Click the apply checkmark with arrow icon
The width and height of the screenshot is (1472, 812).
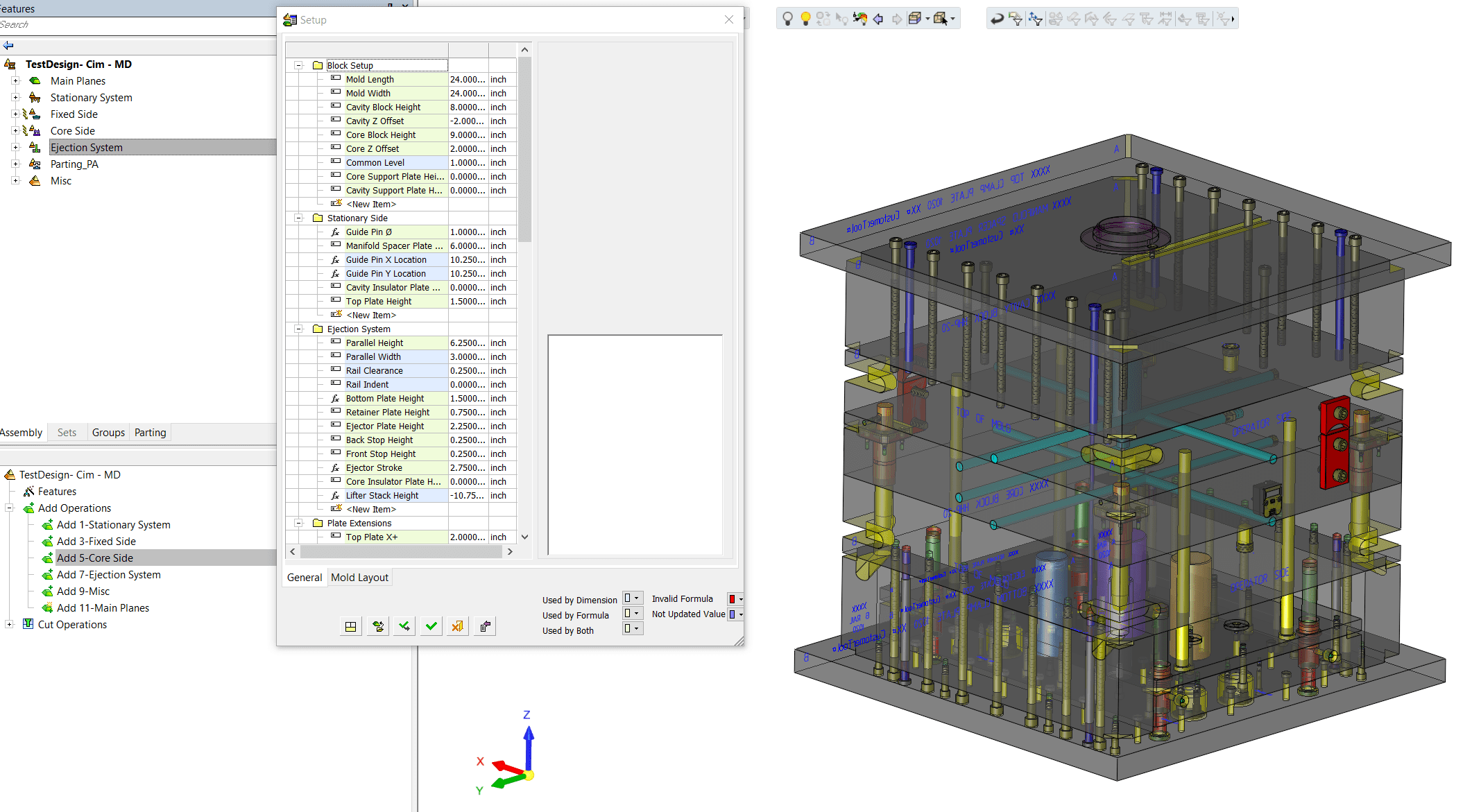[x=404, y=627]
